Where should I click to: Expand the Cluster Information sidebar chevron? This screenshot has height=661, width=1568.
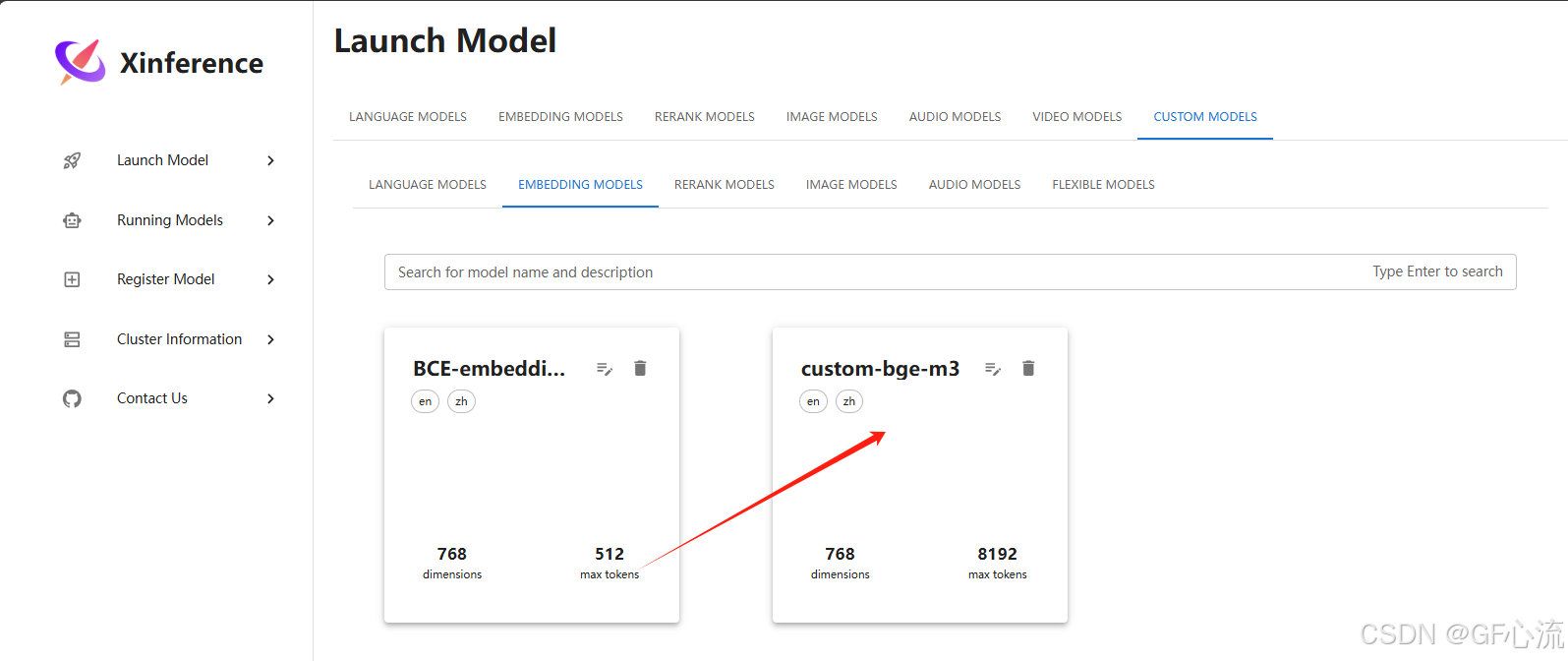[x=271, y=339]
